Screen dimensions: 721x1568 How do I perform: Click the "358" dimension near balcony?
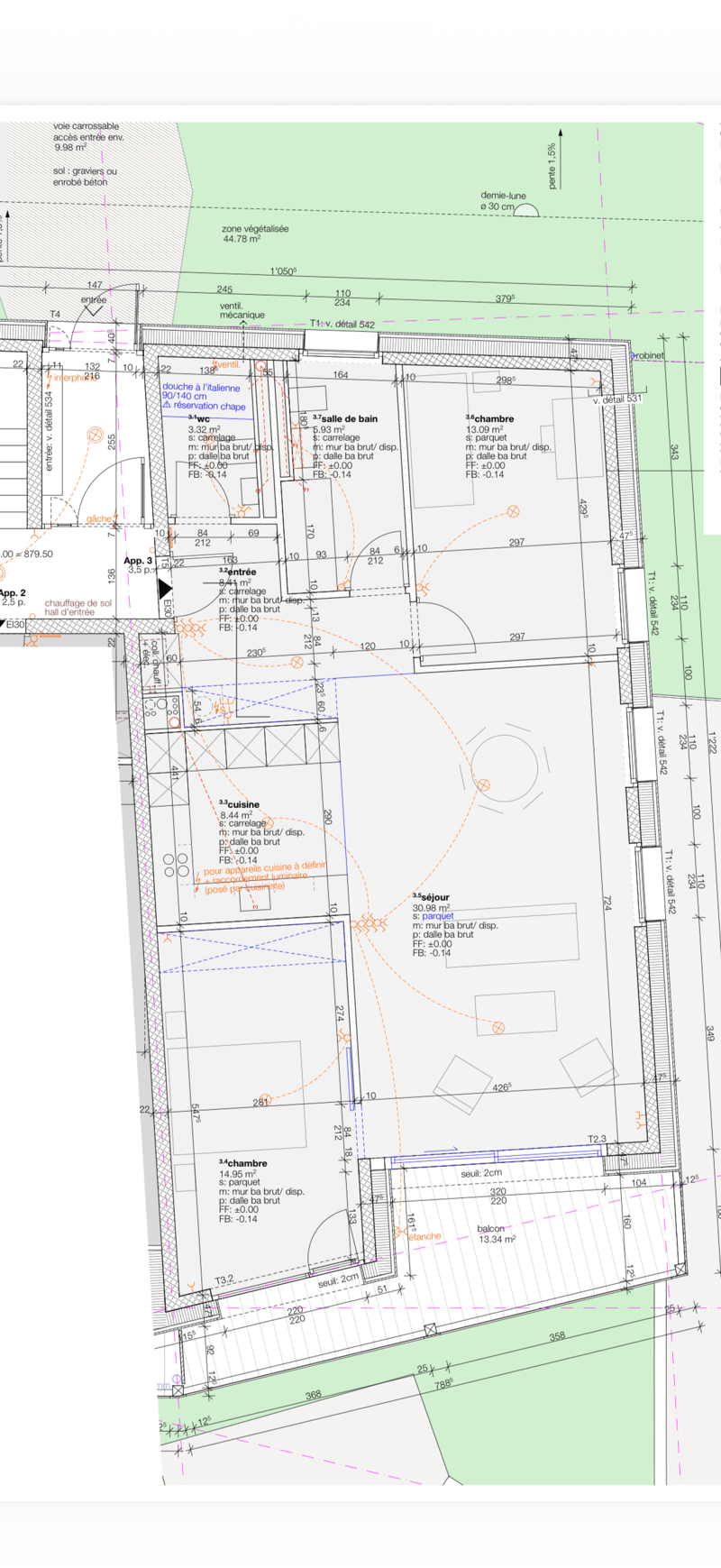(558, 1335)
